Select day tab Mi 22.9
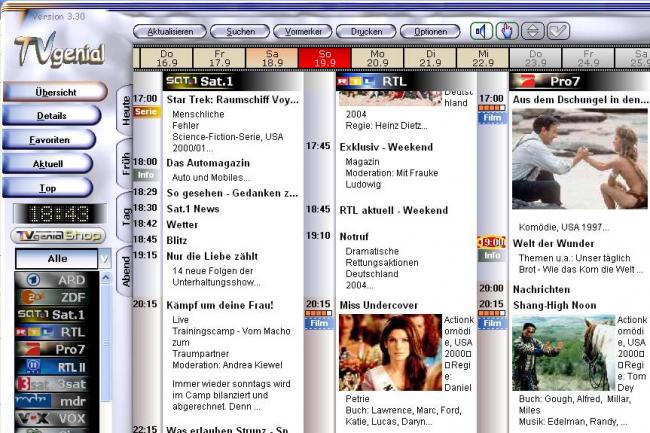 (483, 58)
